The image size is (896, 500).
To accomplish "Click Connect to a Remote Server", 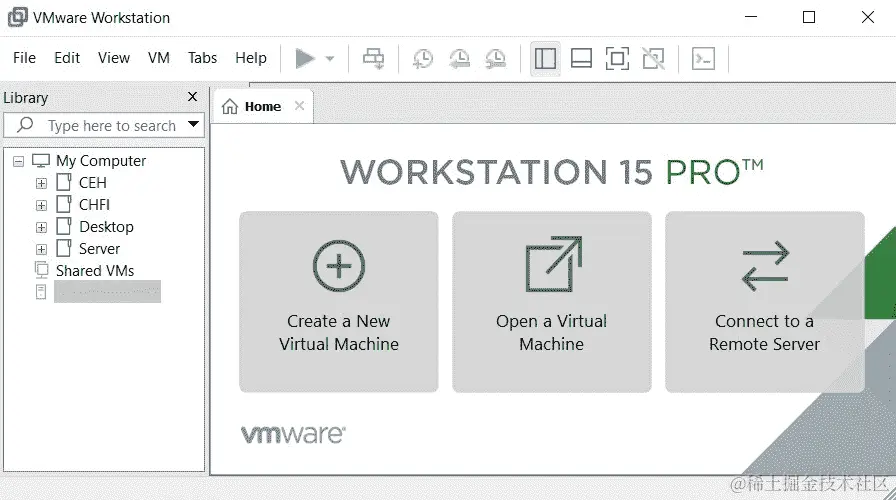I will (x=765, y=302).
